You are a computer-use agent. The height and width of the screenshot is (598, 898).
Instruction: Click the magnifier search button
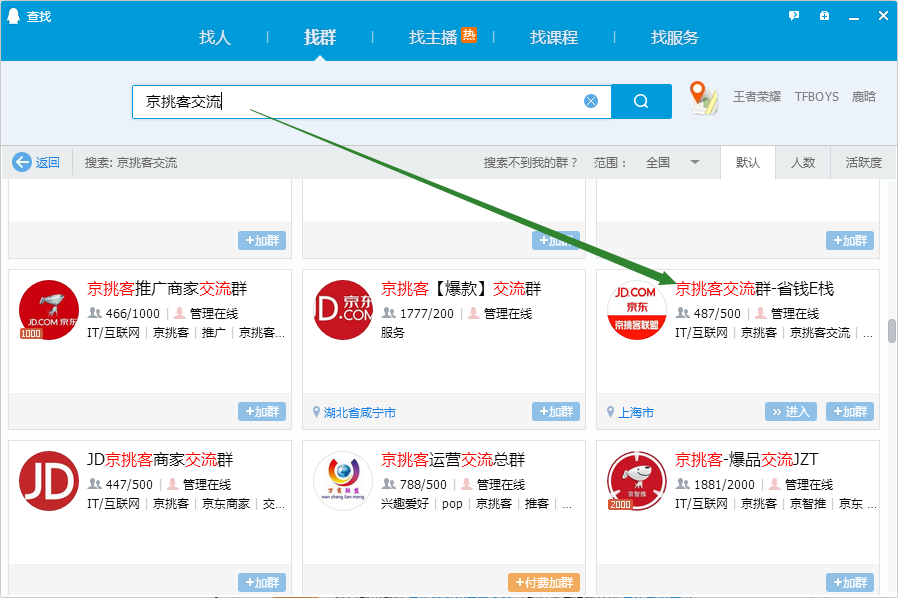click(641, 101)
